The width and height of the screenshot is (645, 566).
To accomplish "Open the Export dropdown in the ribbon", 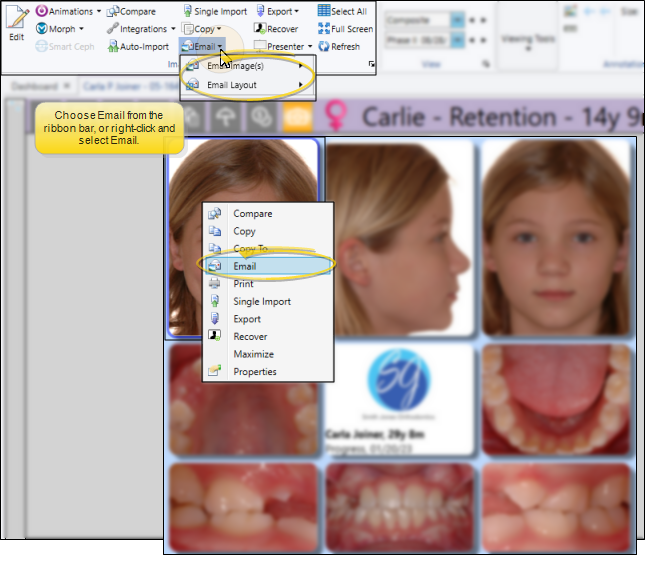I will pos(276,12).
